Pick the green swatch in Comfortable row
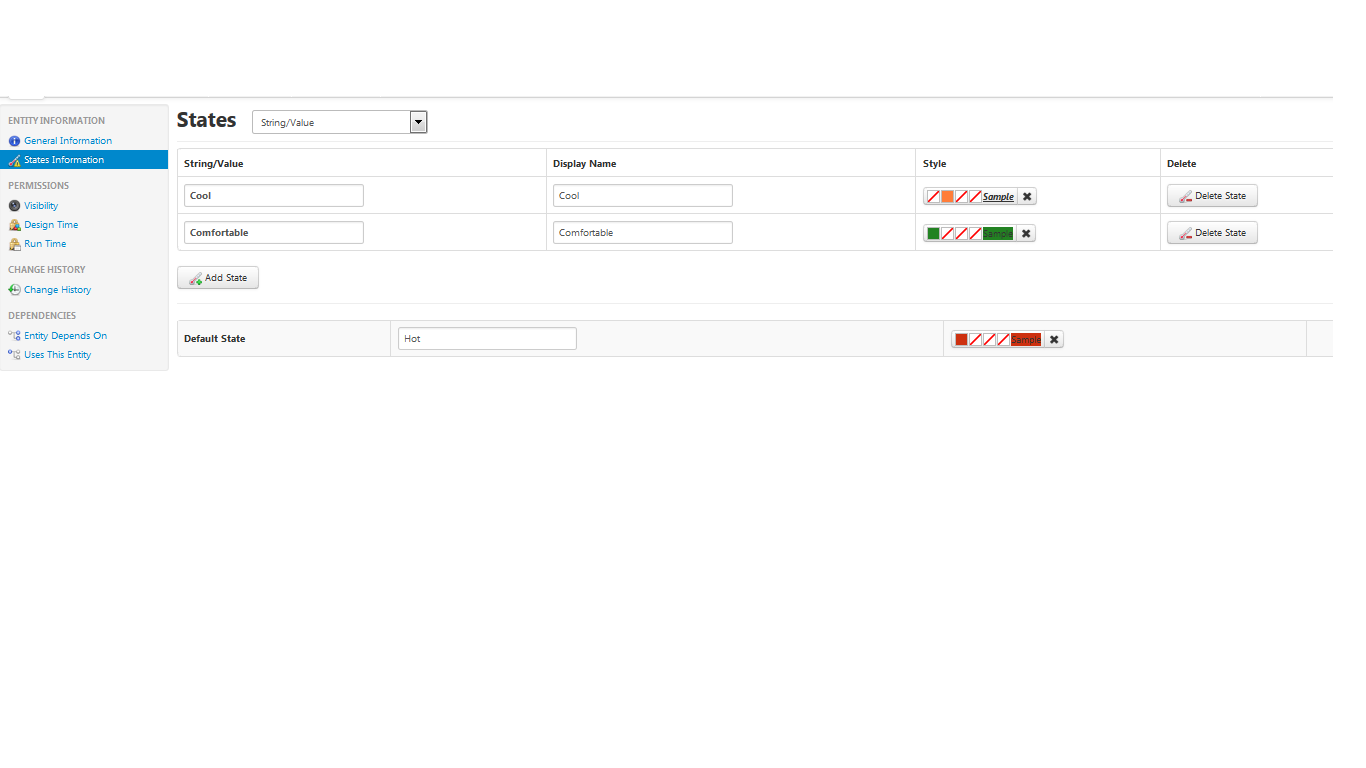The width and height of the screenshot is (1366, 768). (x=933, y=234)
